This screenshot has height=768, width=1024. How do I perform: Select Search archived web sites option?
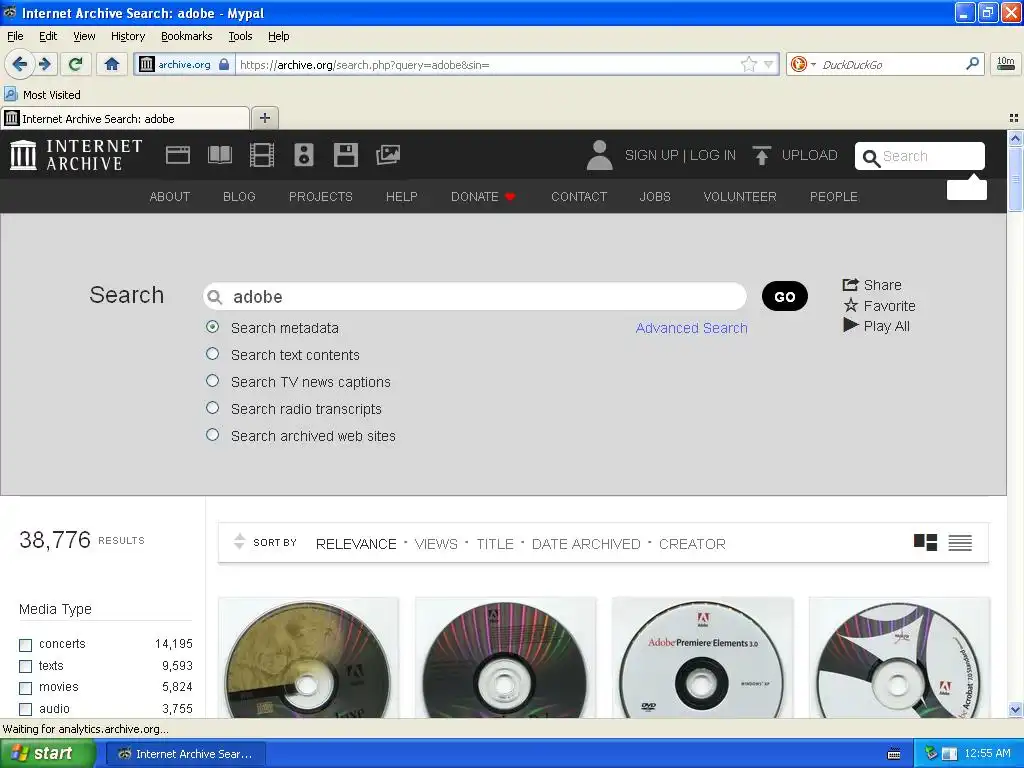(x=212, y=434)
